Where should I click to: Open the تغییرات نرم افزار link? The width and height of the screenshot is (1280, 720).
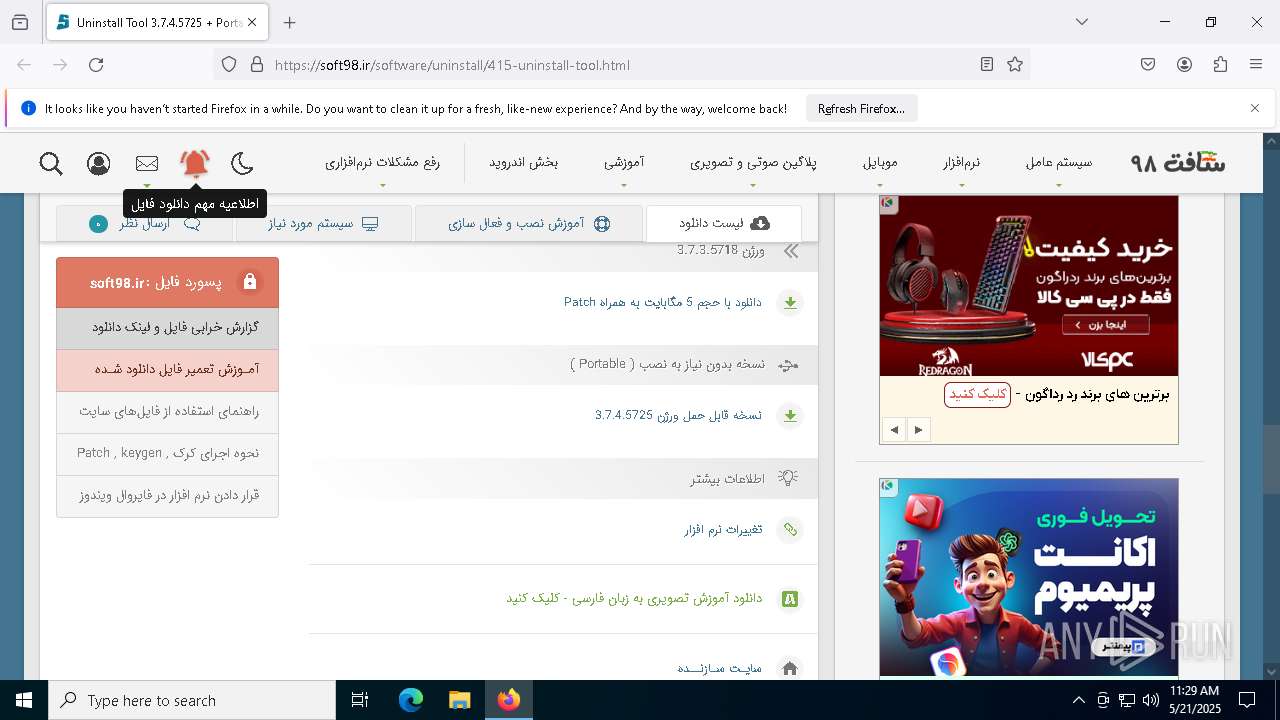pyautogui.click(x=723, y=529)
